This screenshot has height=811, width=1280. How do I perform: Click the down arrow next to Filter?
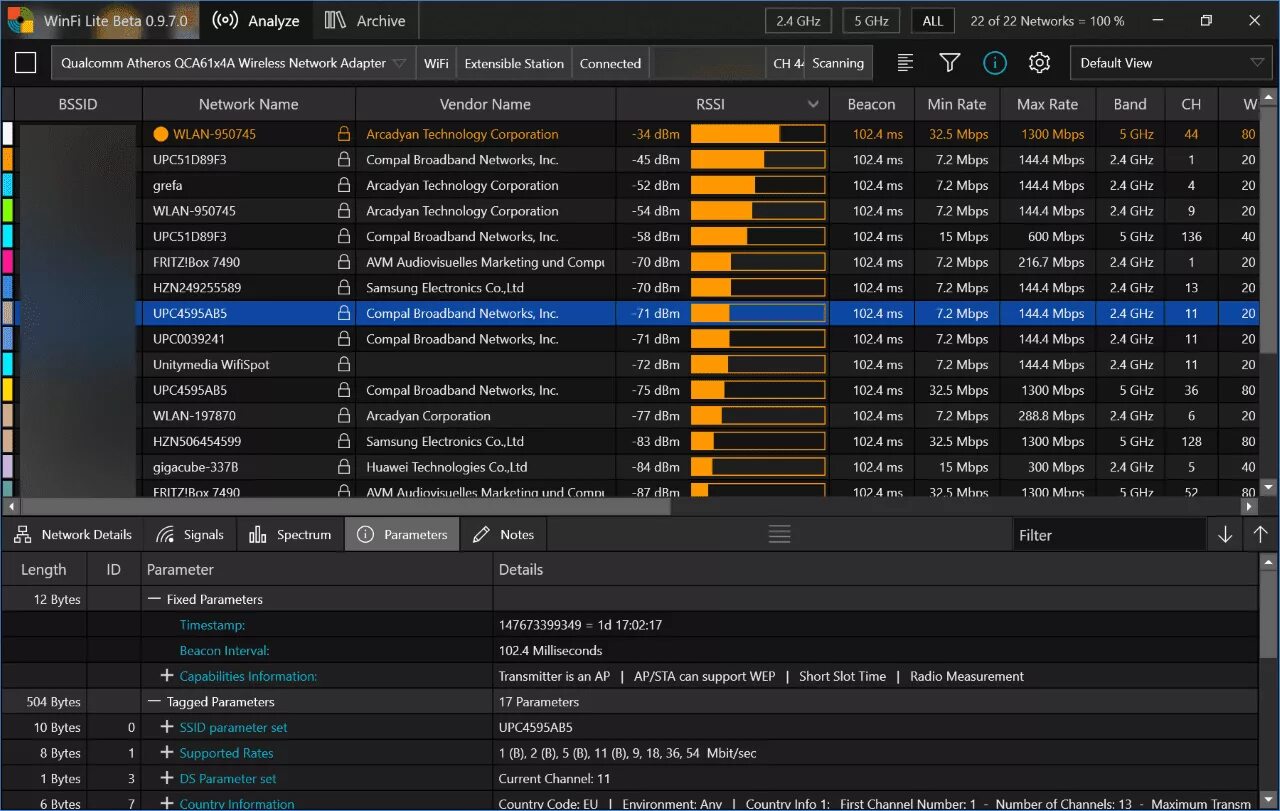[x=1225, y=535]
